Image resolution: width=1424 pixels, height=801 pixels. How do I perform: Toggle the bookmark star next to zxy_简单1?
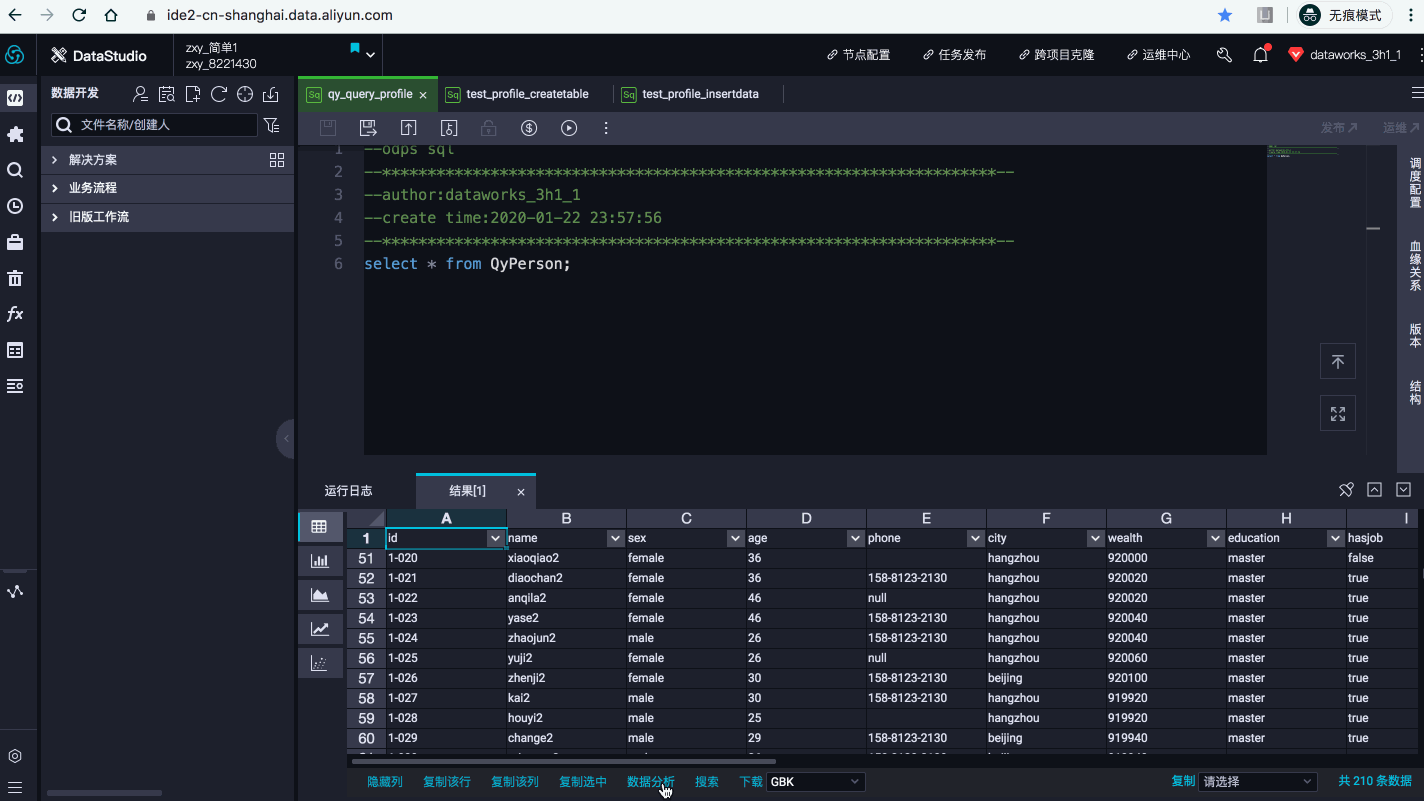(354, 45)
